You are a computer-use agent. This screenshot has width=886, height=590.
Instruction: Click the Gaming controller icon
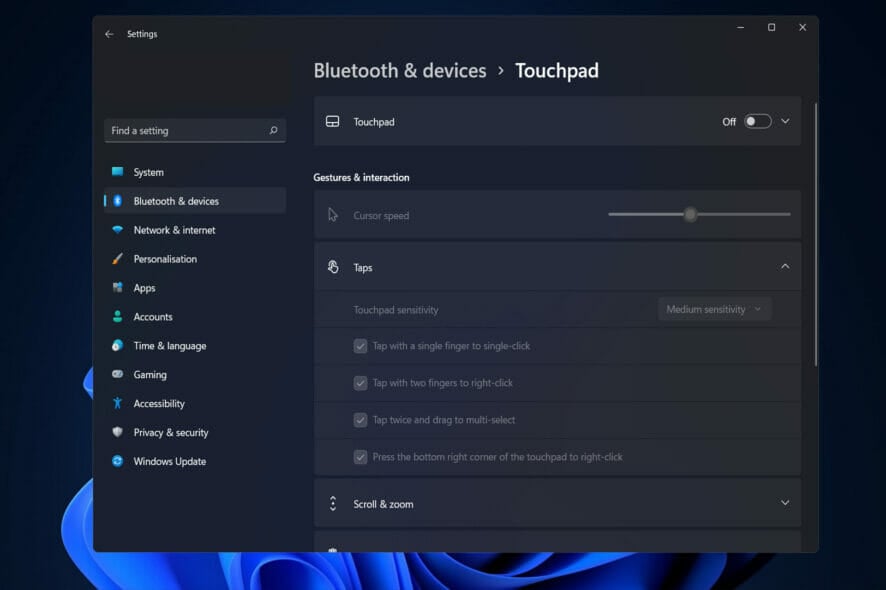click(118, 375)
